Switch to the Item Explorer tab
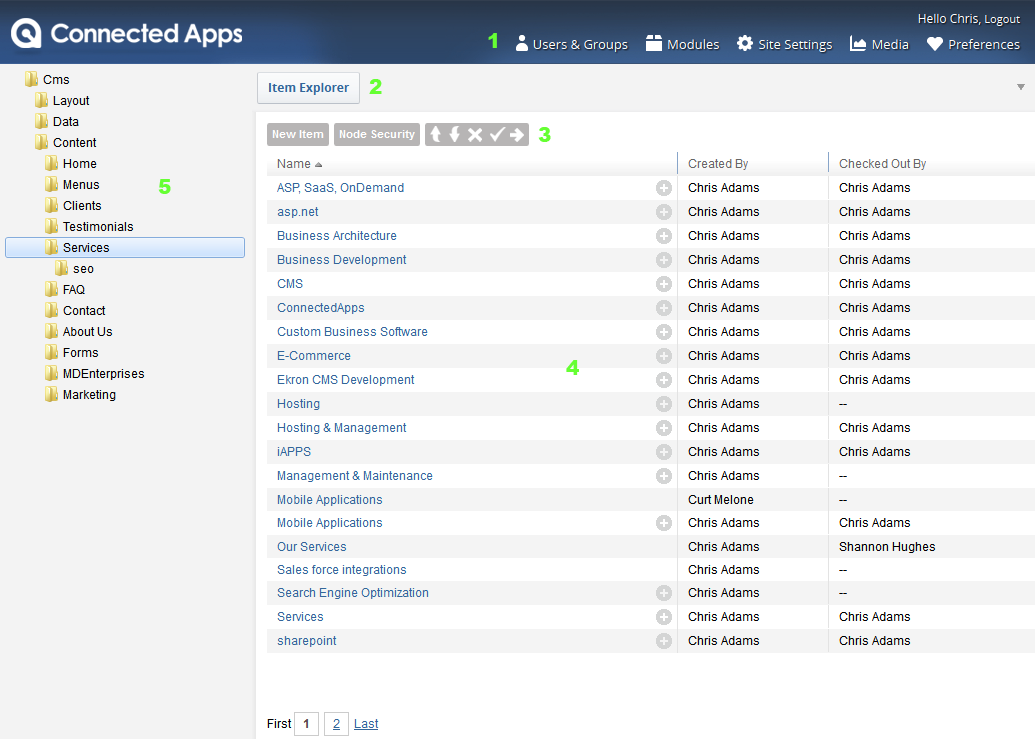This screenshot has width=1035, height=739. [x=308, y=88]
